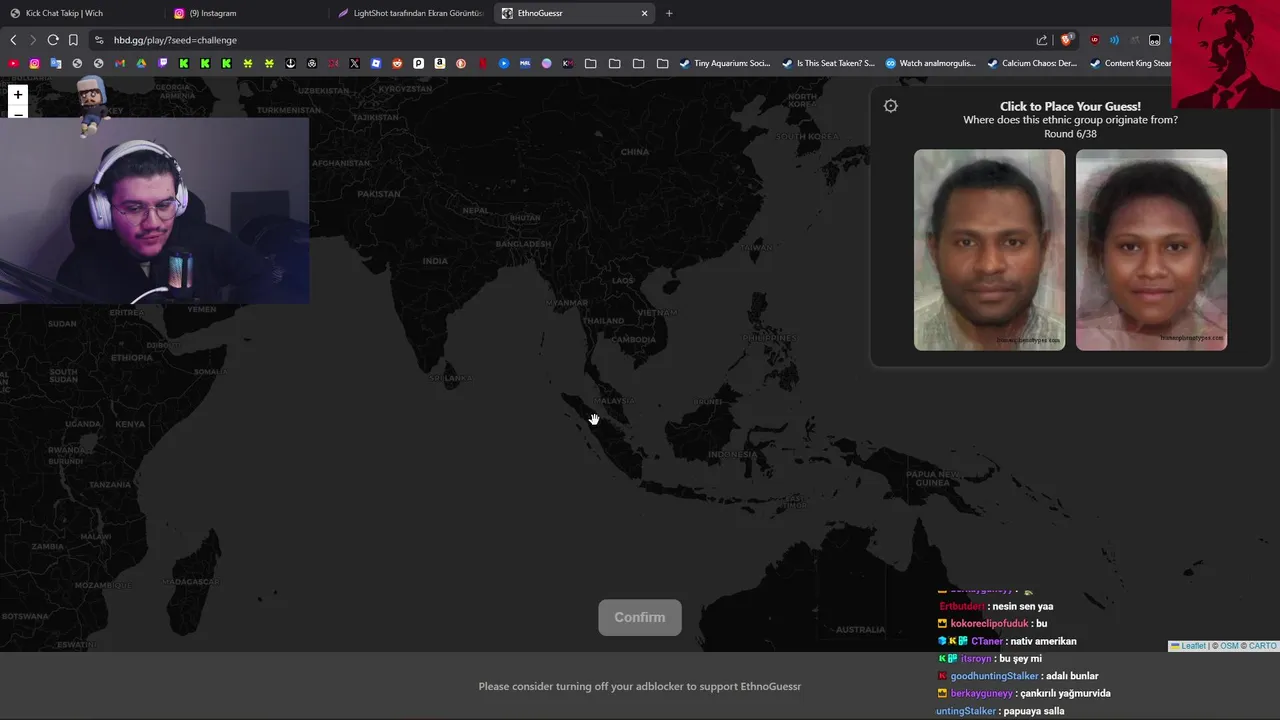The width and height of the screenshot is (1280, 720).
Task: Open Google Translate bookmark icon
Action: [56, 63]
